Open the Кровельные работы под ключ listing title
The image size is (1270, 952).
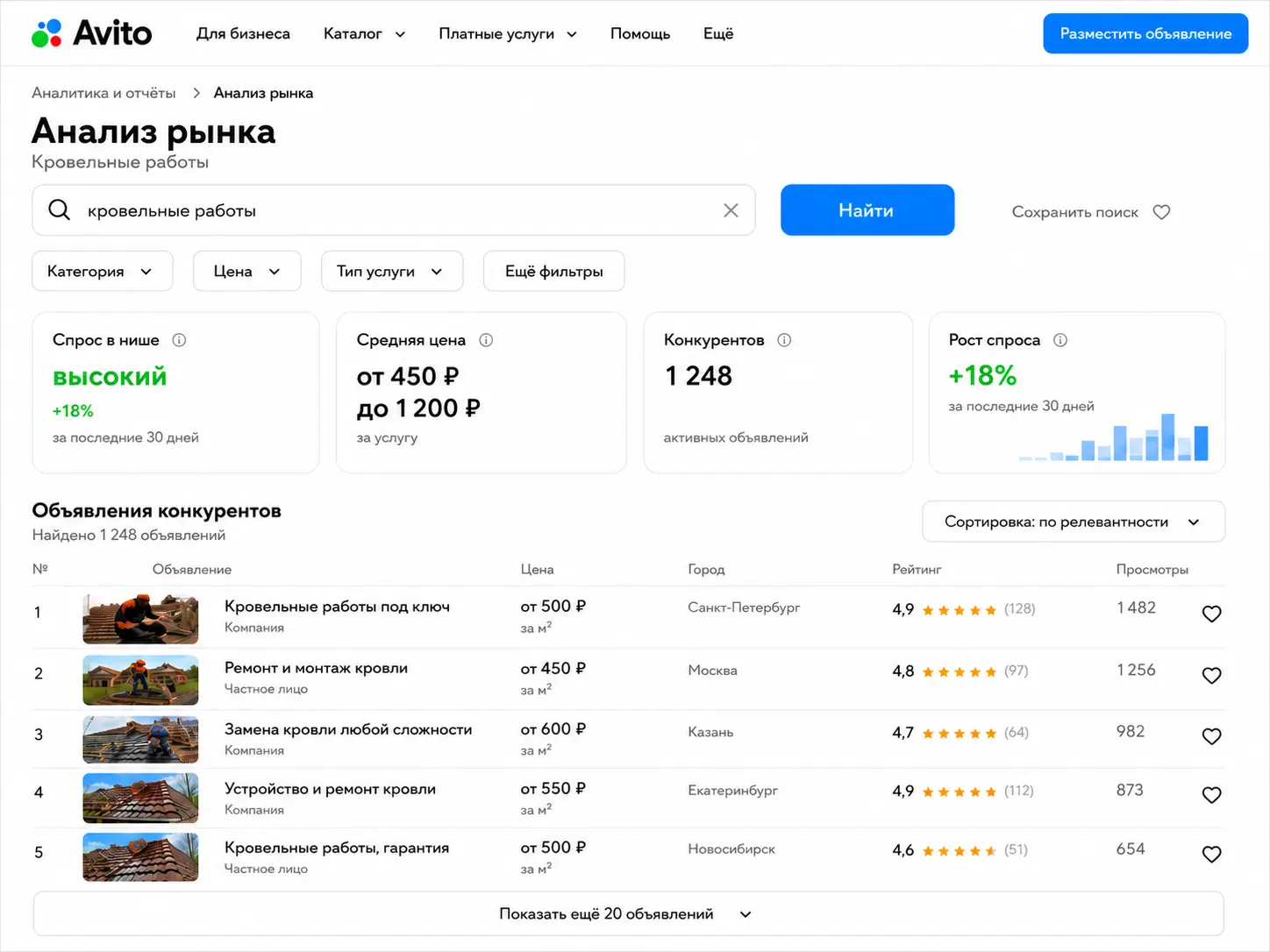[x=337, y=607]
